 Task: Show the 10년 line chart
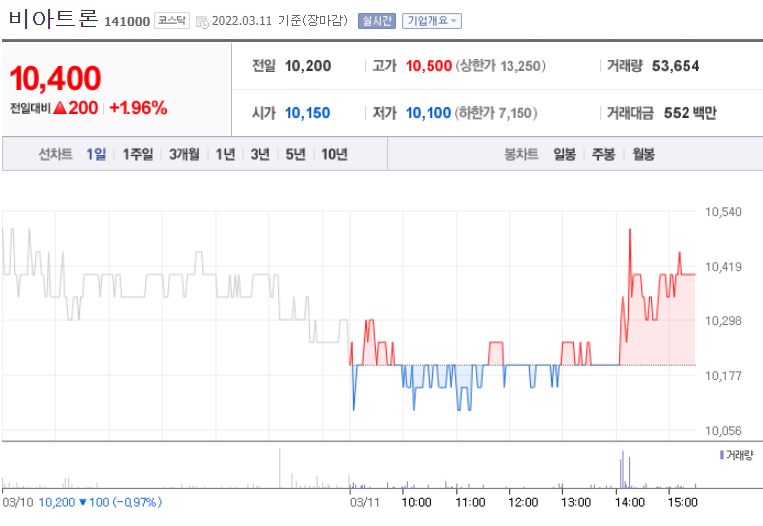(x=334, y=154)
